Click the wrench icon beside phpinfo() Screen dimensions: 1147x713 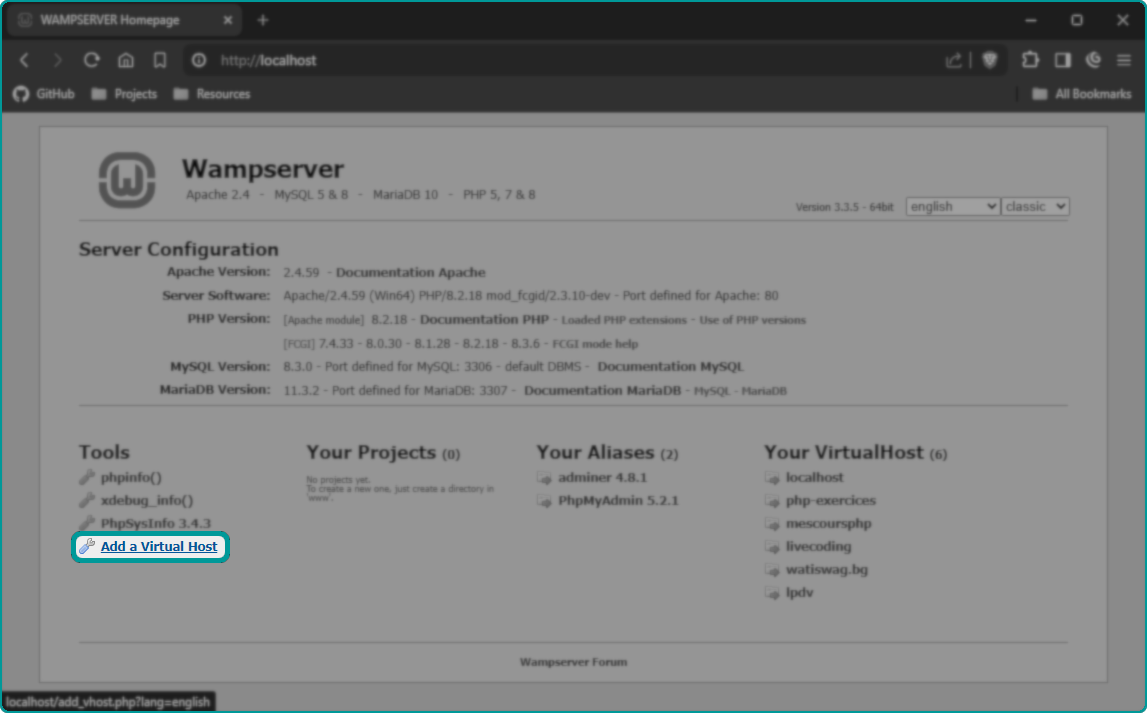87,478
